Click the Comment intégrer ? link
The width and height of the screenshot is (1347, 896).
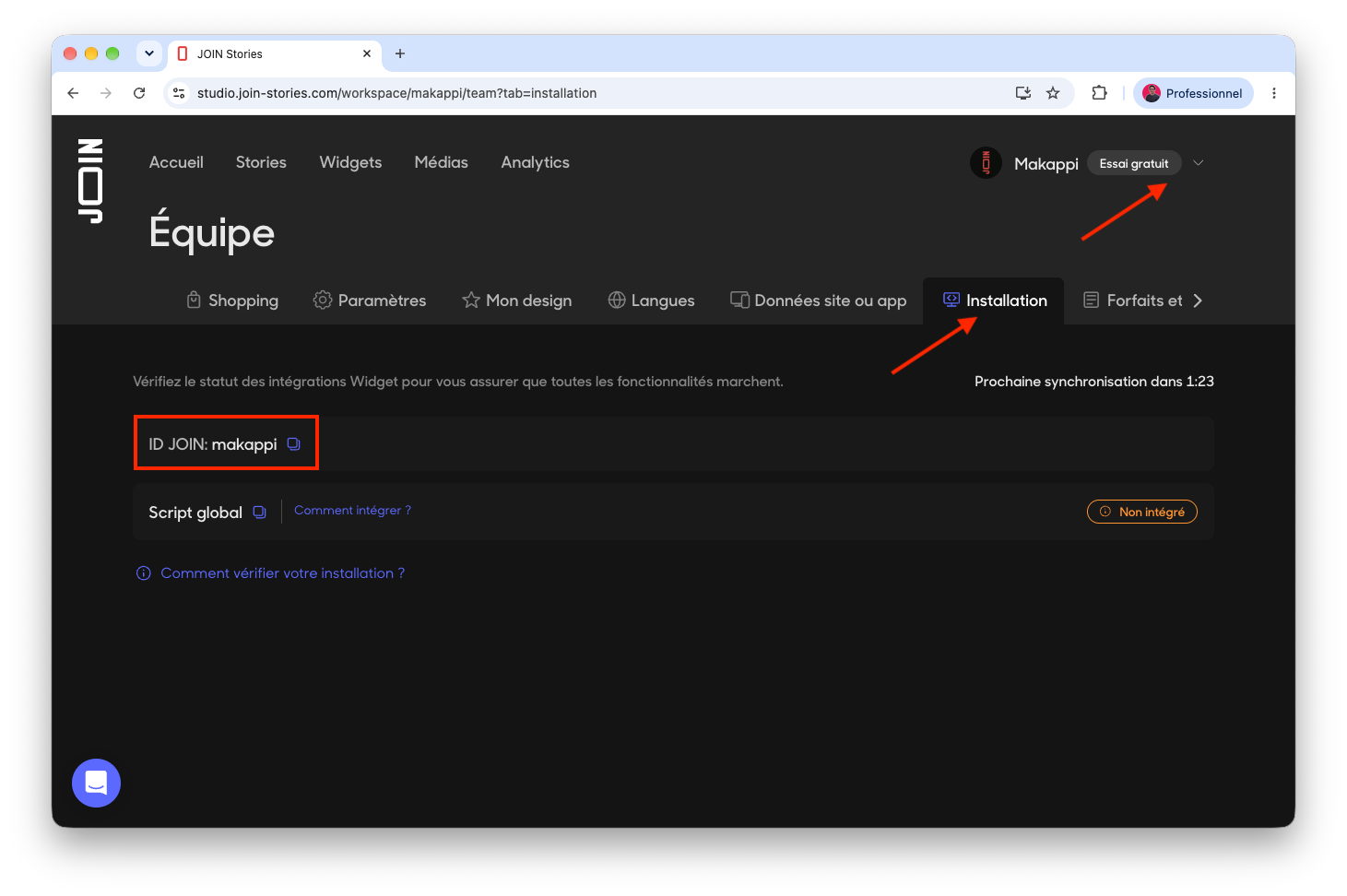(353, 511)
